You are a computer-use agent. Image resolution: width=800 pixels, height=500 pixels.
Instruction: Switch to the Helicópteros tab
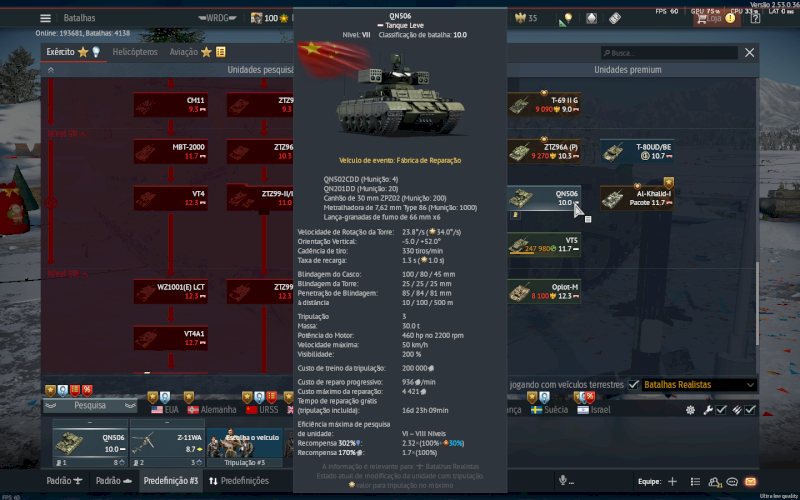point(135,52)
